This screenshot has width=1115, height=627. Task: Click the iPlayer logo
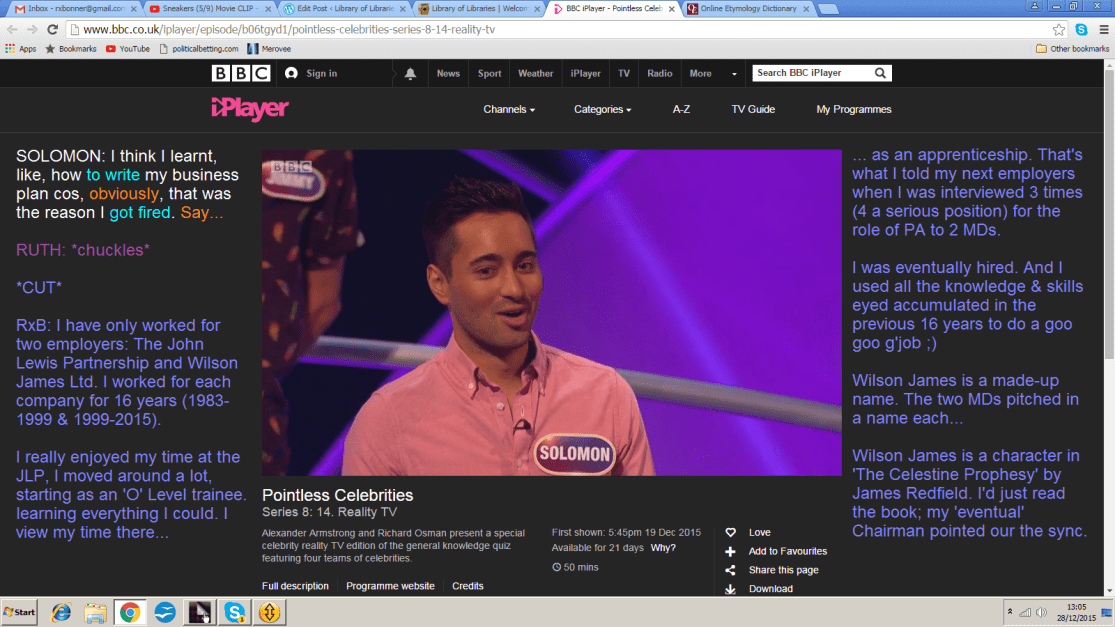coord(250,109)
